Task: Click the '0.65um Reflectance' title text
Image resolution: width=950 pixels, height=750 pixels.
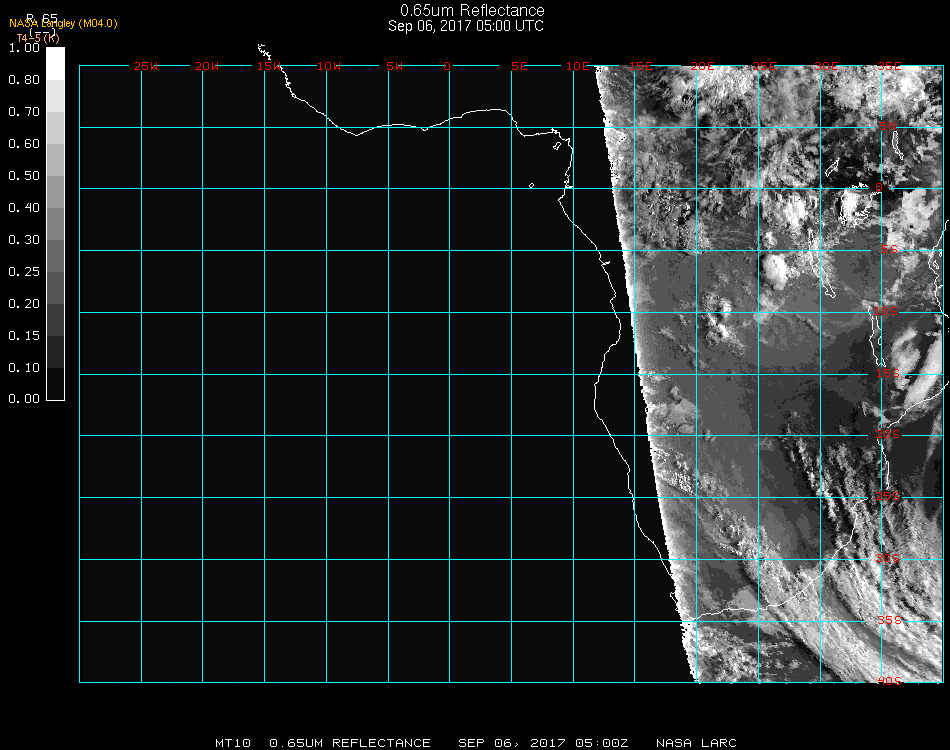Action: 472,10
